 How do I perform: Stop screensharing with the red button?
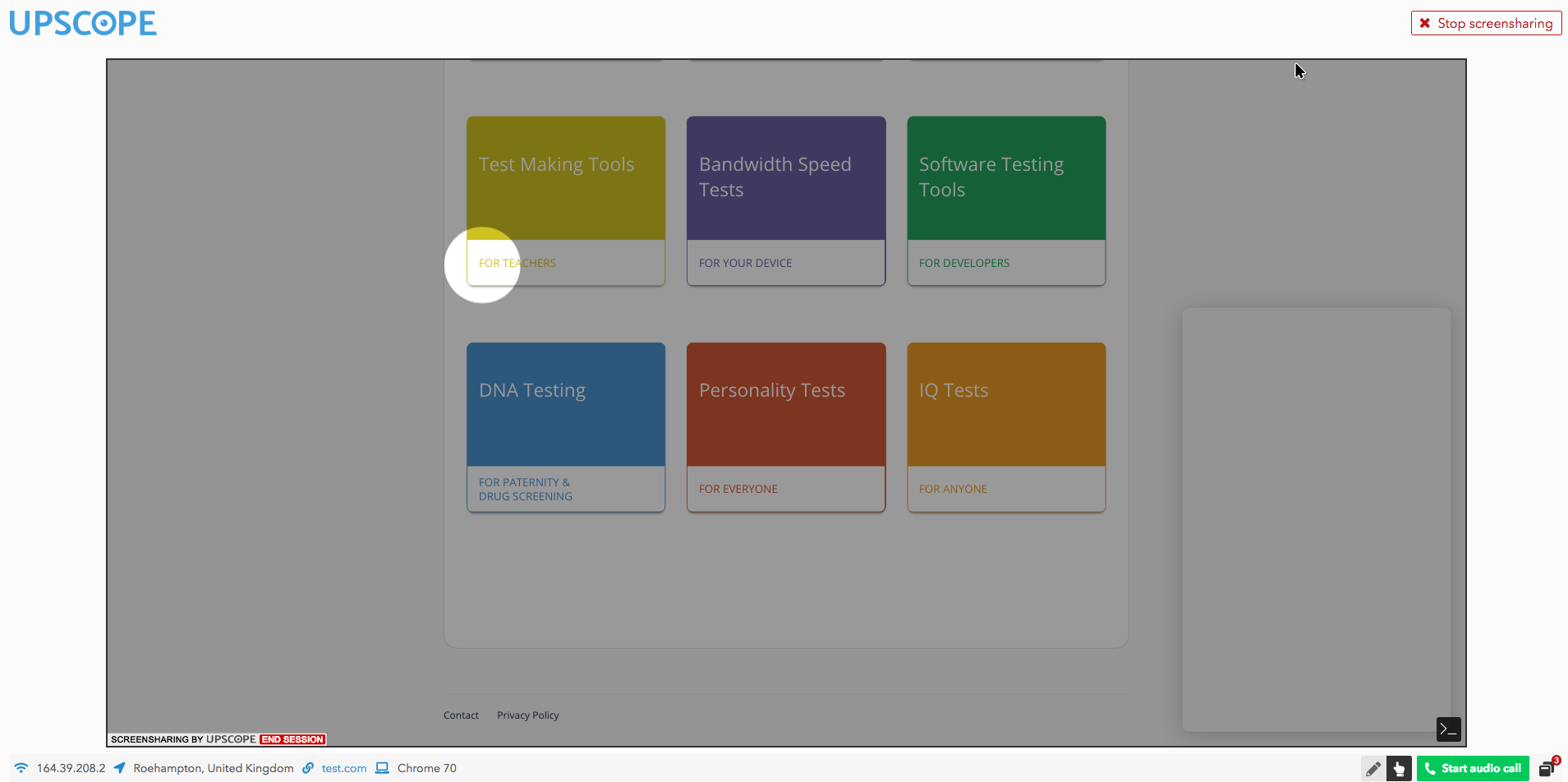1486,23
